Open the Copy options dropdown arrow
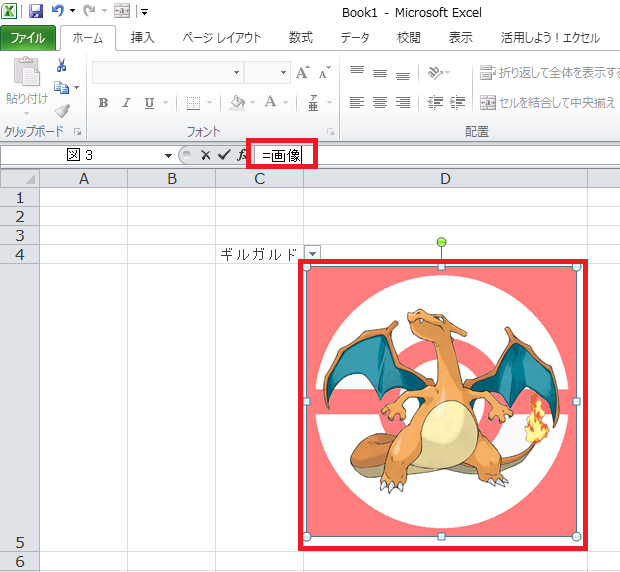This screenshot has width=620, height=572. tap(77, 87)
